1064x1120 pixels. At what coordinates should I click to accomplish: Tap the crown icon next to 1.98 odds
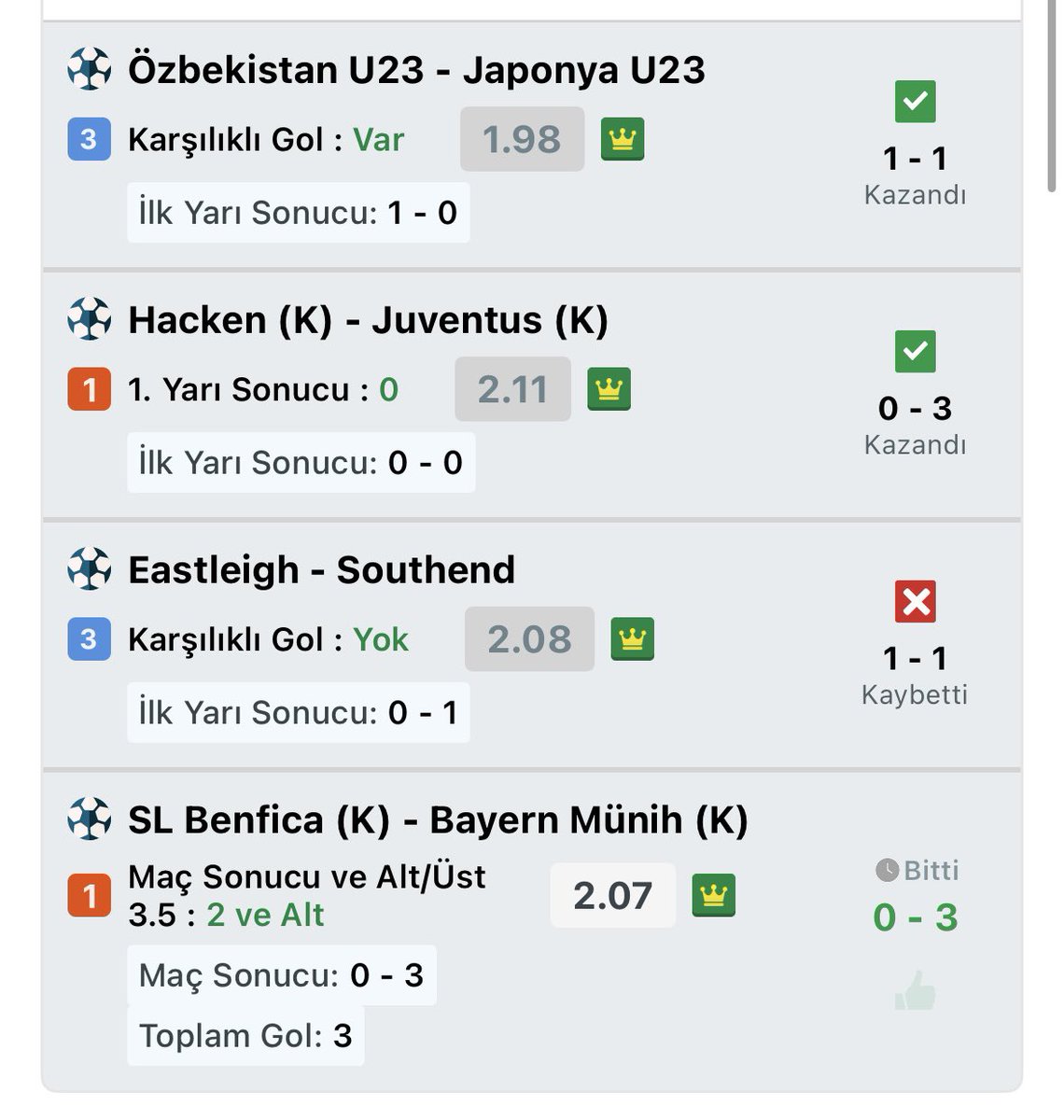[623, 139]
